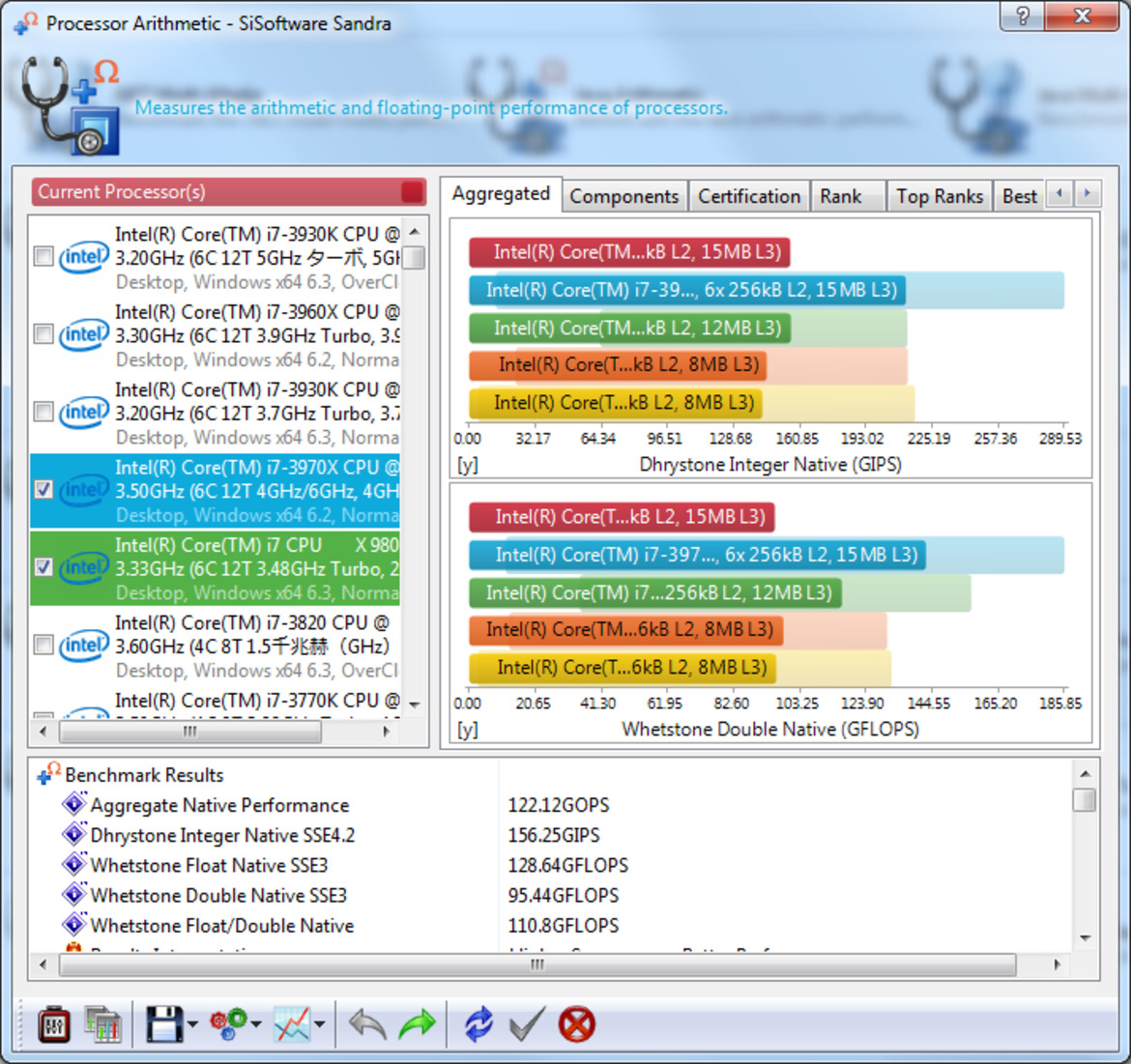
Task: Click the 95.44GFLOPS result value
Action: [564, 895]
